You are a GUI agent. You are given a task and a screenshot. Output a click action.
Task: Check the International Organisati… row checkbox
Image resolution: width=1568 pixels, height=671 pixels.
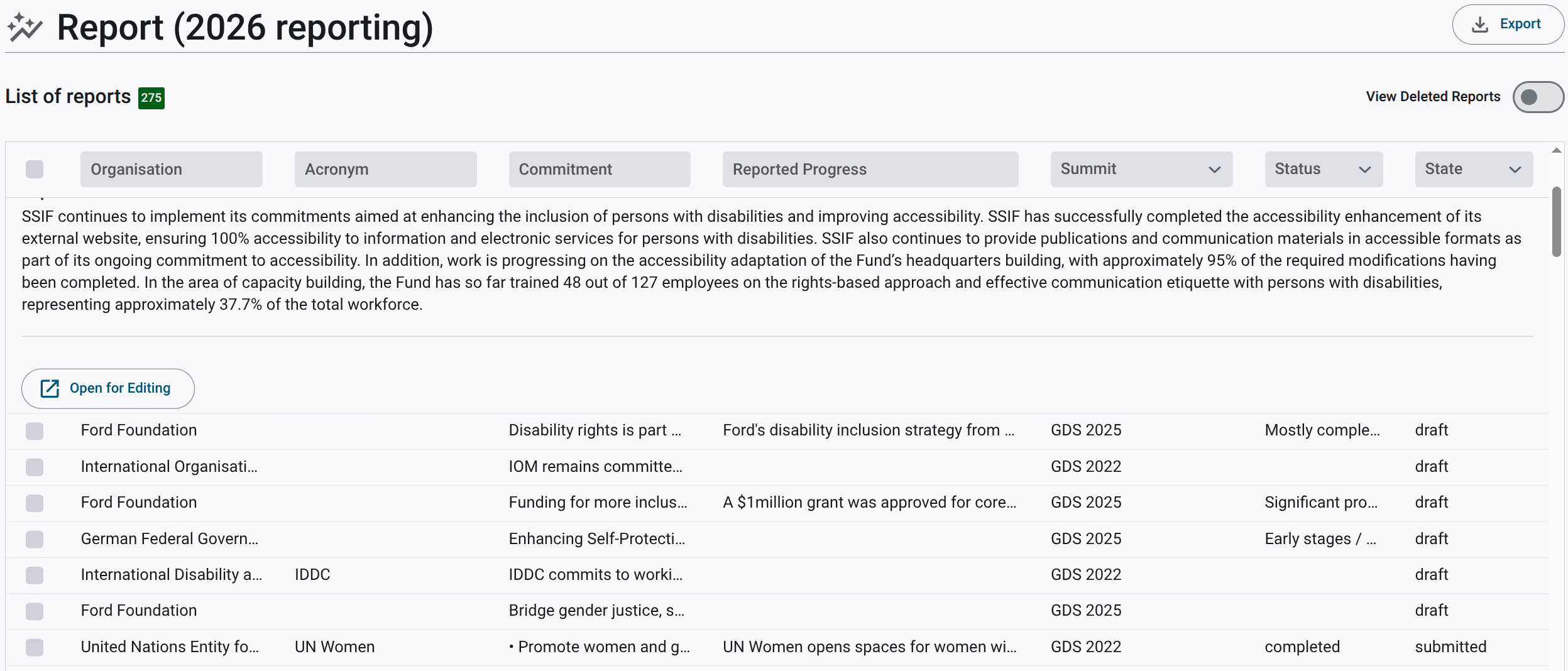click(35, 467)
